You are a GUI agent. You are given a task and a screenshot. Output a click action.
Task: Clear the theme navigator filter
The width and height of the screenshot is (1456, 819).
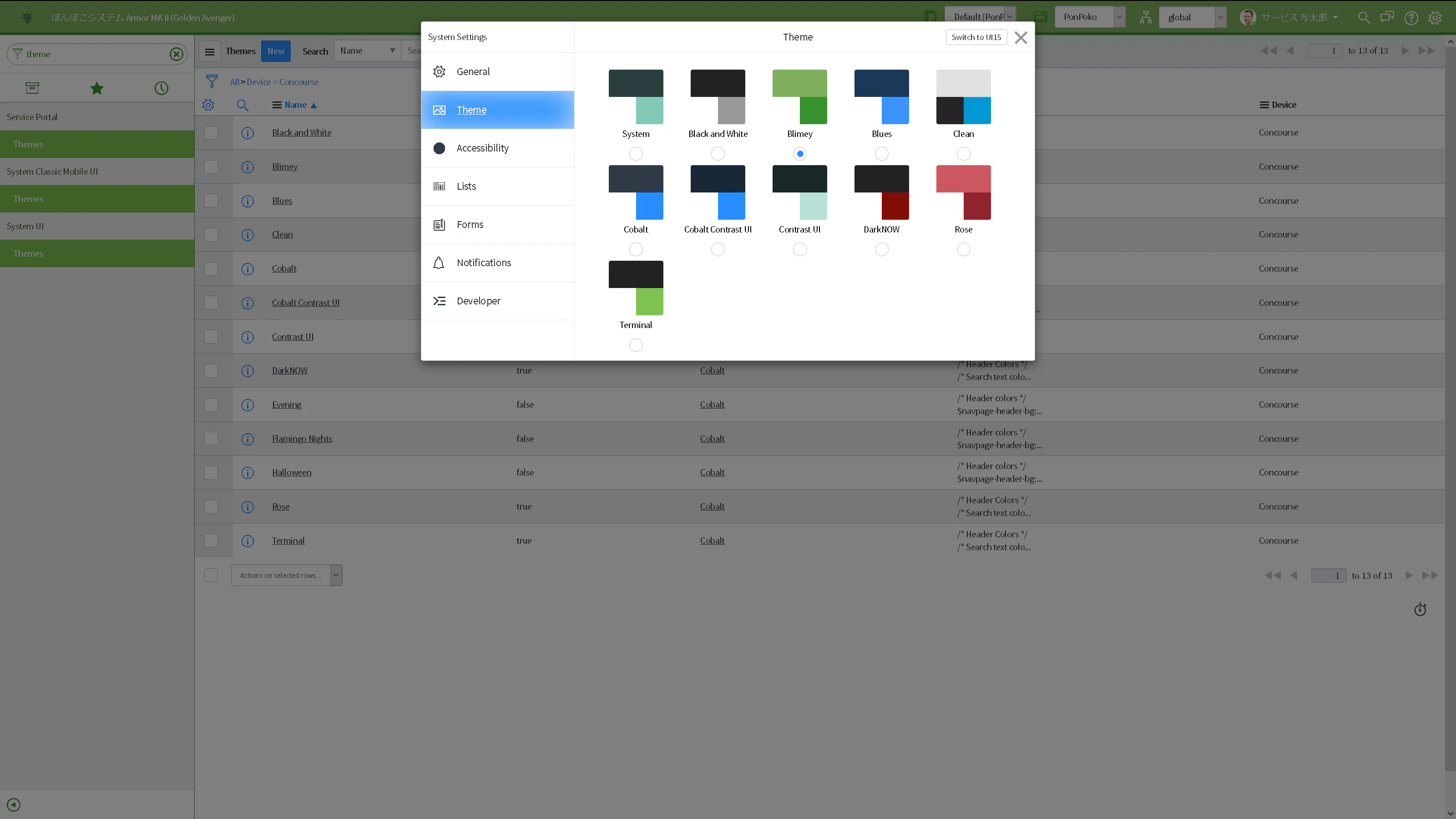click(x=177, y=54)
